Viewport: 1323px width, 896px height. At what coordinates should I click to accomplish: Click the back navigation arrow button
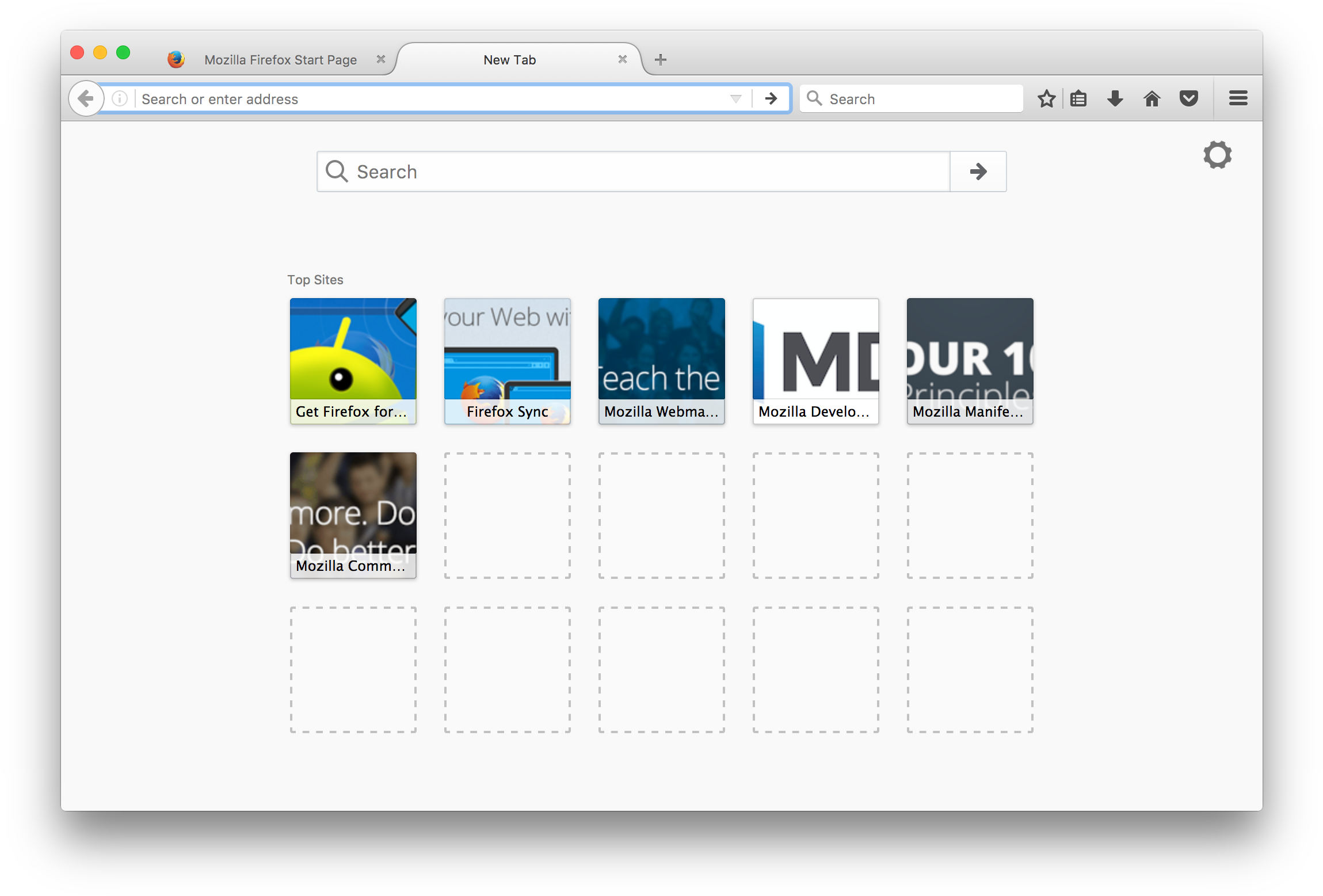86,98
